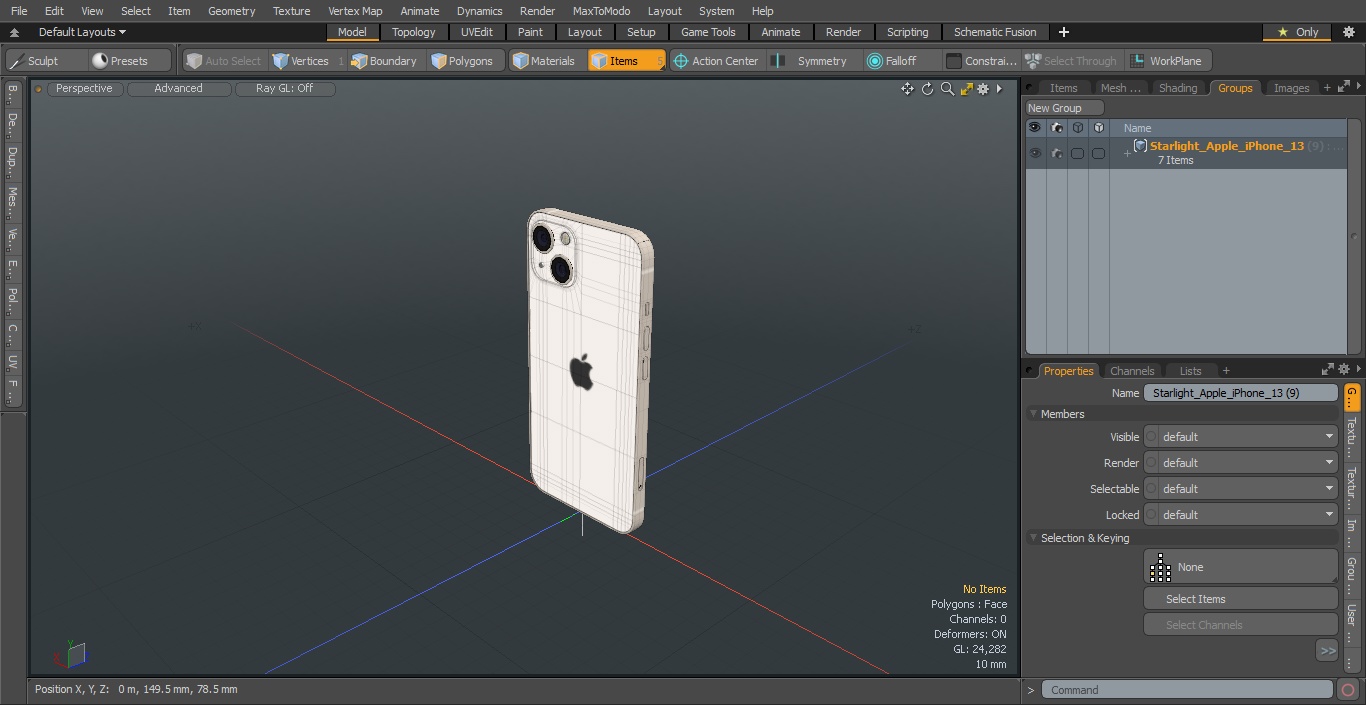Click the viewport zoom magnifier icon
1366x705 pixels.
click(x=947, y=89)
